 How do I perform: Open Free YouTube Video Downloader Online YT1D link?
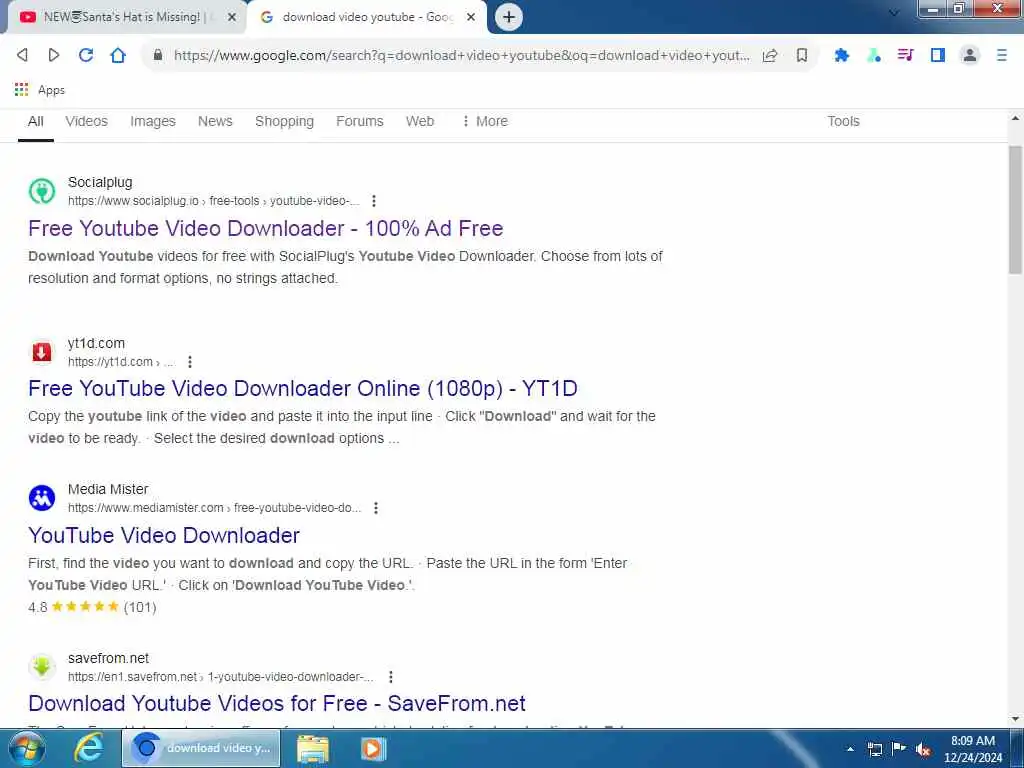303,389
